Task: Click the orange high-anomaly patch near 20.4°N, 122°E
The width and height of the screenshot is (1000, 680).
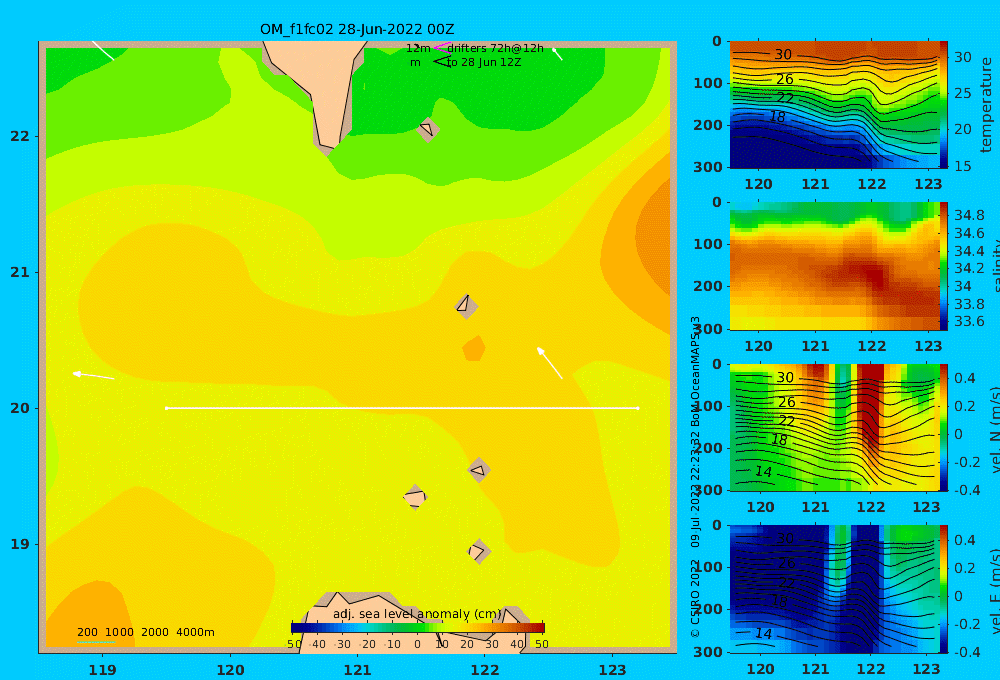Action: (474, 349)
